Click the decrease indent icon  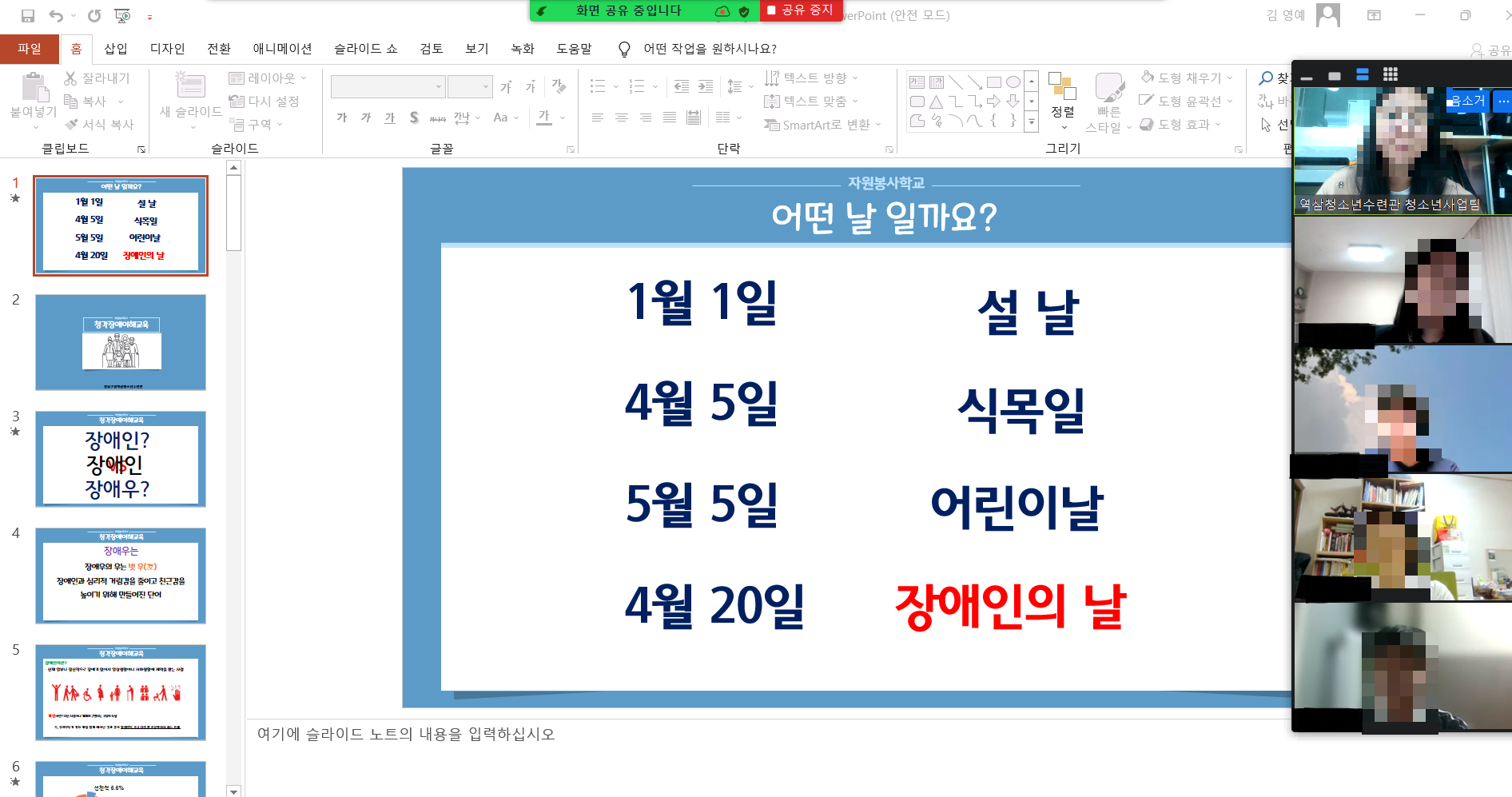[x=681, y=86]
